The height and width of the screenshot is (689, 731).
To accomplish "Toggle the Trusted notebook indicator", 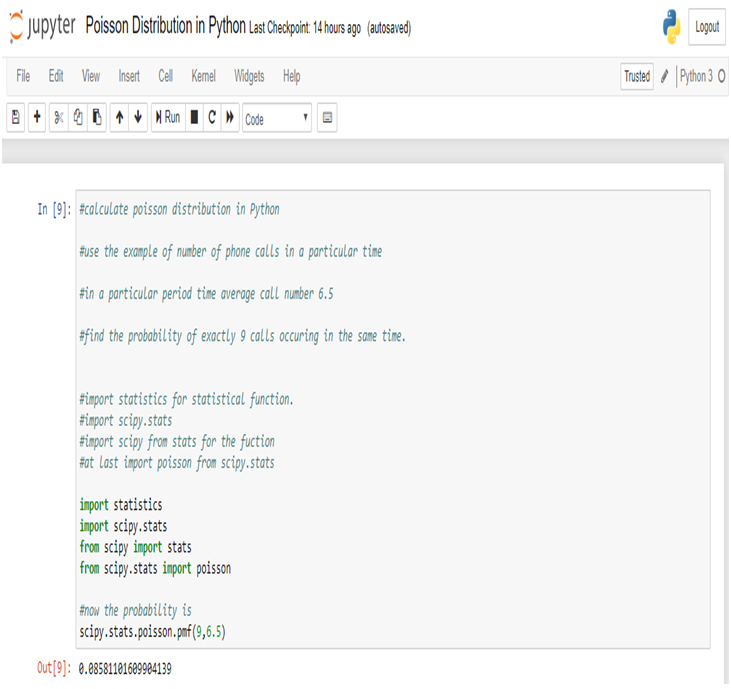I will [x=637, y=76].
